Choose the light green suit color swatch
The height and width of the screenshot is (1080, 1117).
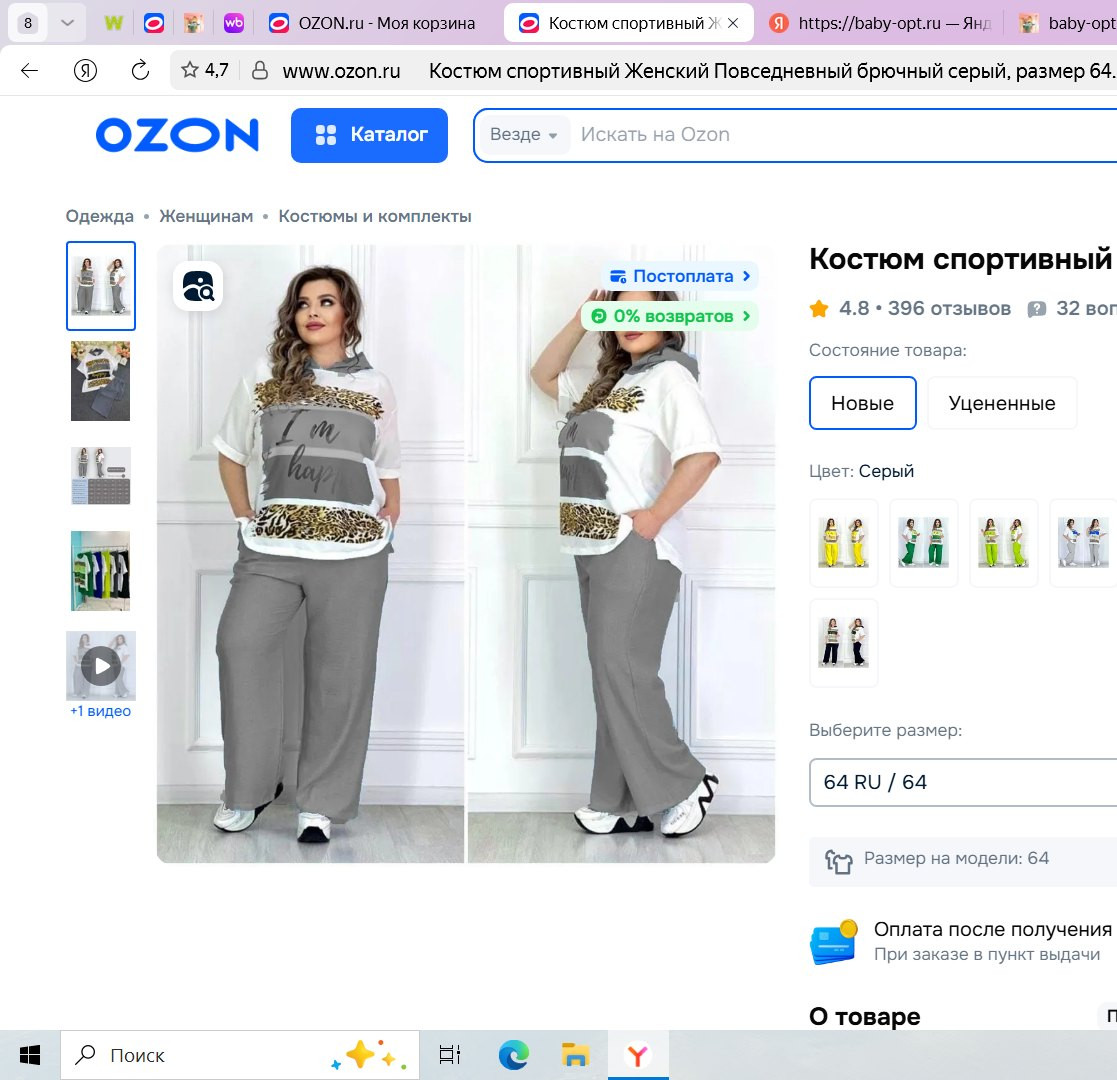pyautogui.click(x=1004, y=543)
